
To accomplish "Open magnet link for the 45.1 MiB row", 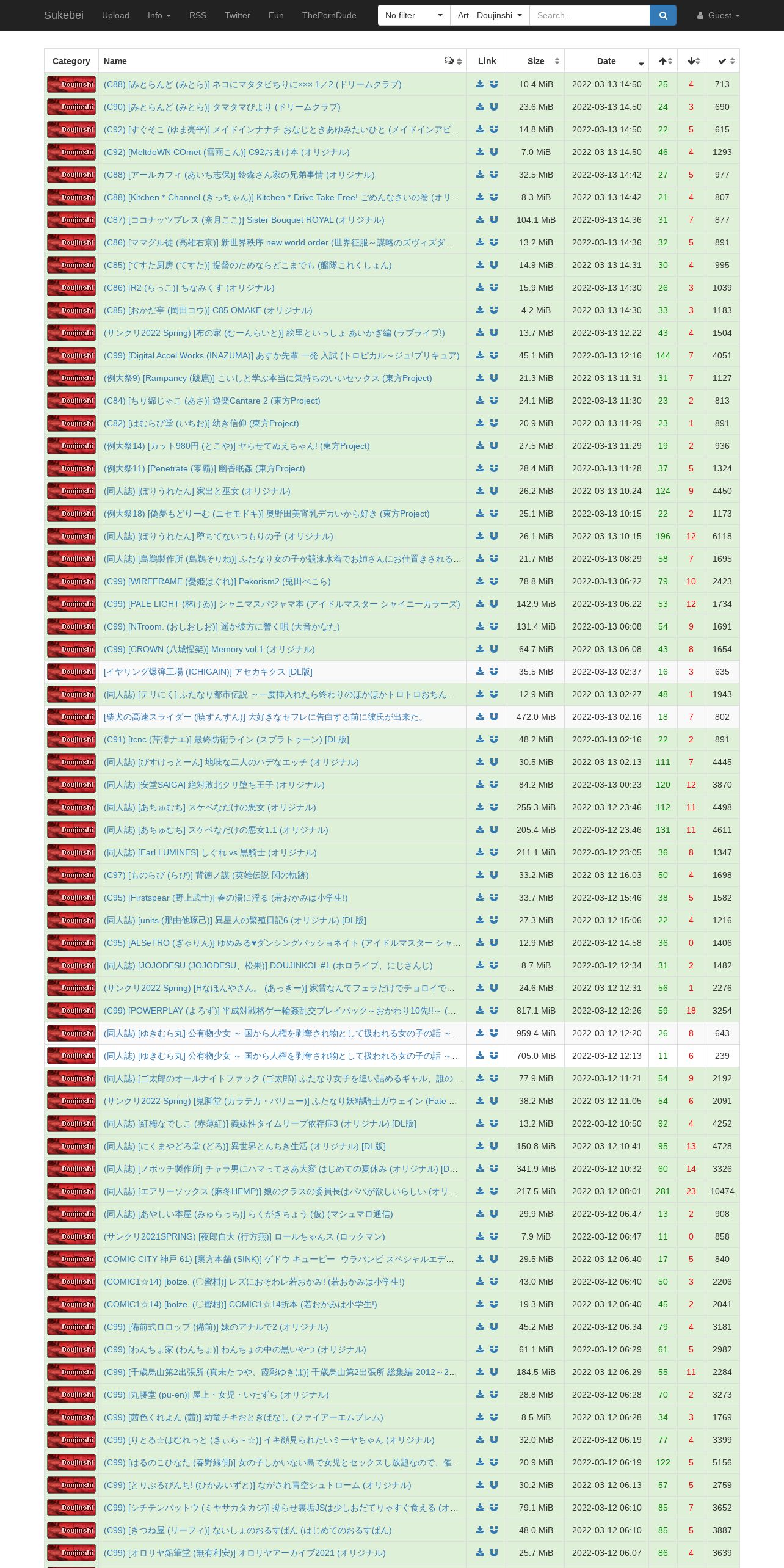I will [494, 355].
